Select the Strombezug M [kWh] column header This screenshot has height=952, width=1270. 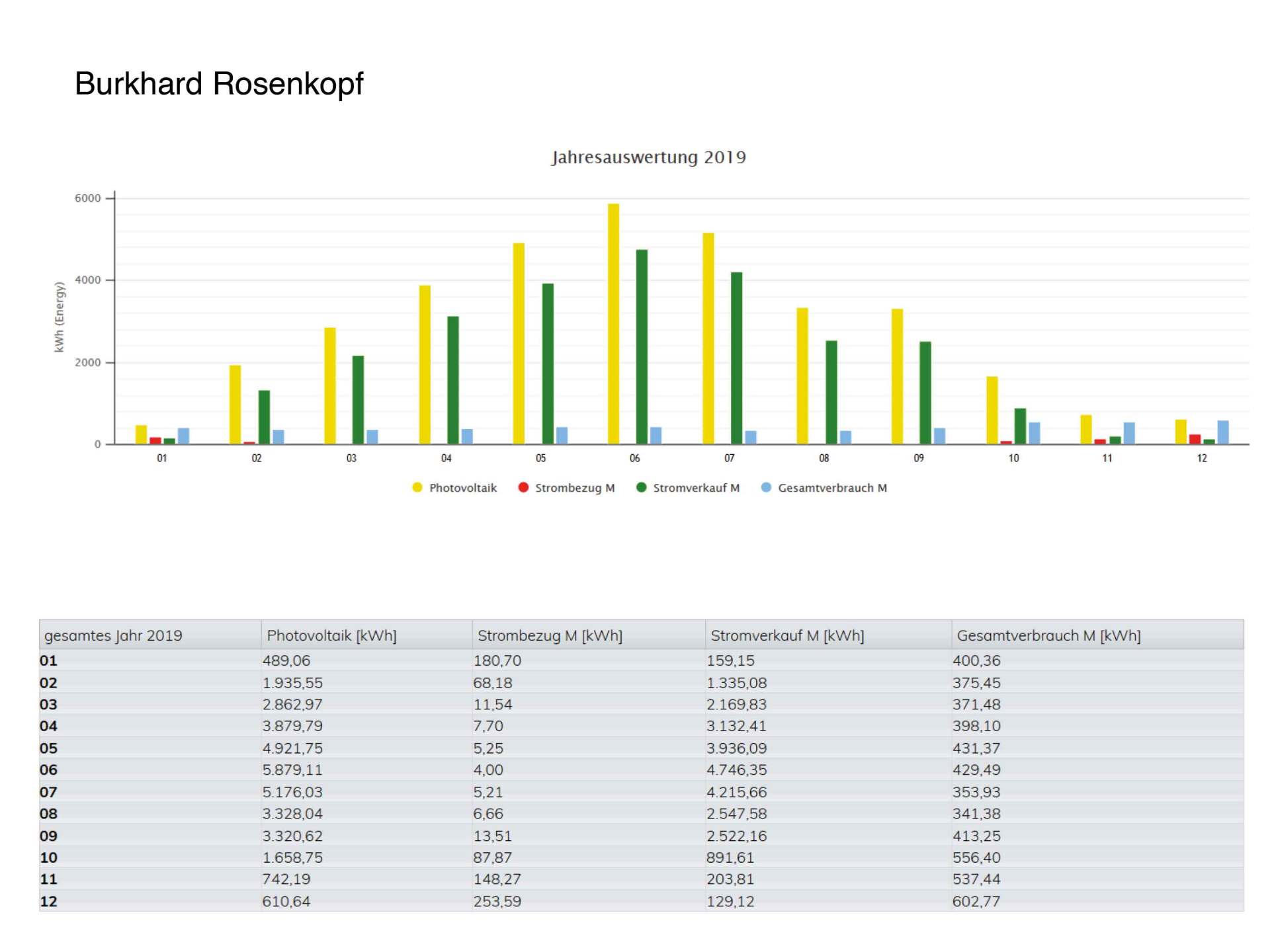click(550, 635)
